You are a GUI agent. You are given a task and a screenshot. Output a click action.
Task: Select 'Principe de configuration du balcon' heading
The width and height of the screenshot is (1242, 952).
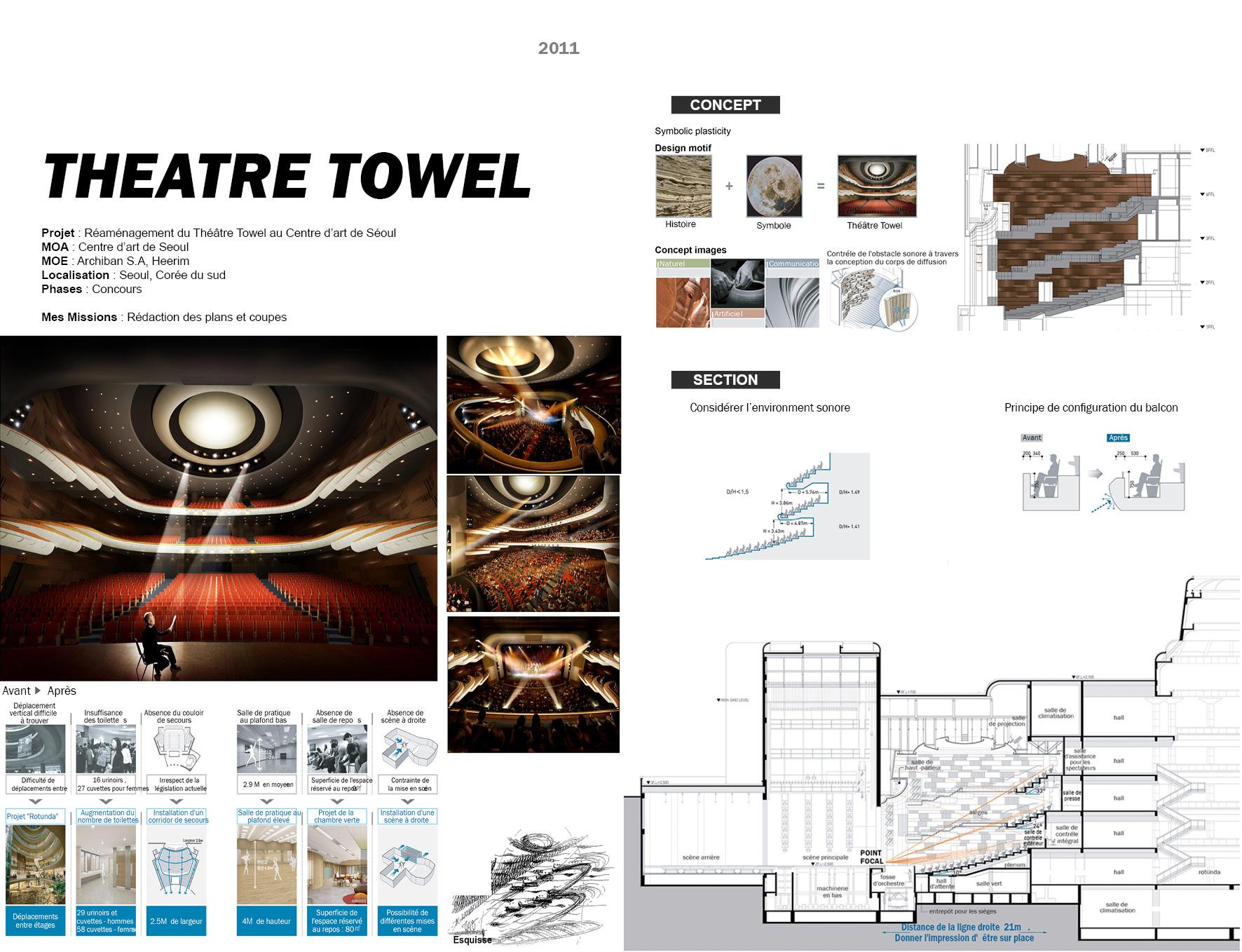click(1091, 407)
